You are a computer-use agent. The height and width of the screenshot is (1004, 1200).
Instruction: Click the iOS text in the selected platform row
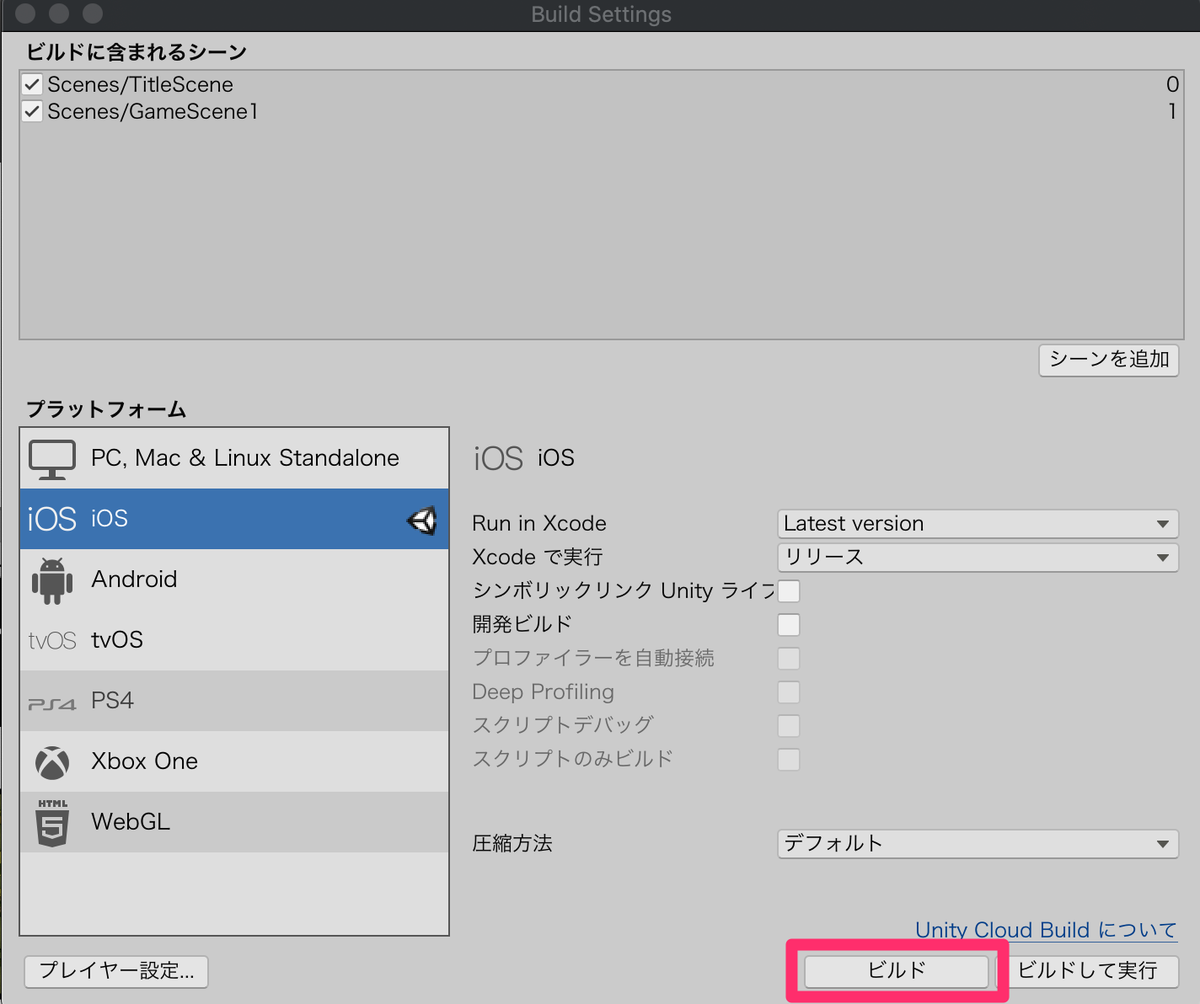[110, 519]
